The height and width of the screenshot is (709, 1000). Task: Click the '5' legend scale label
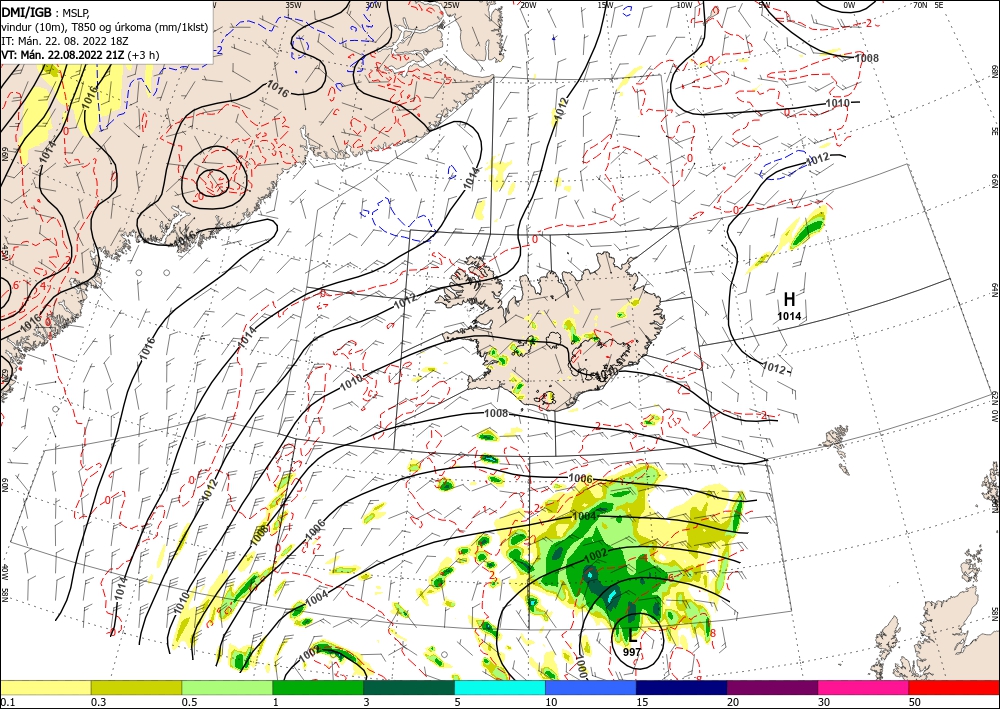[x=458, y=702]
